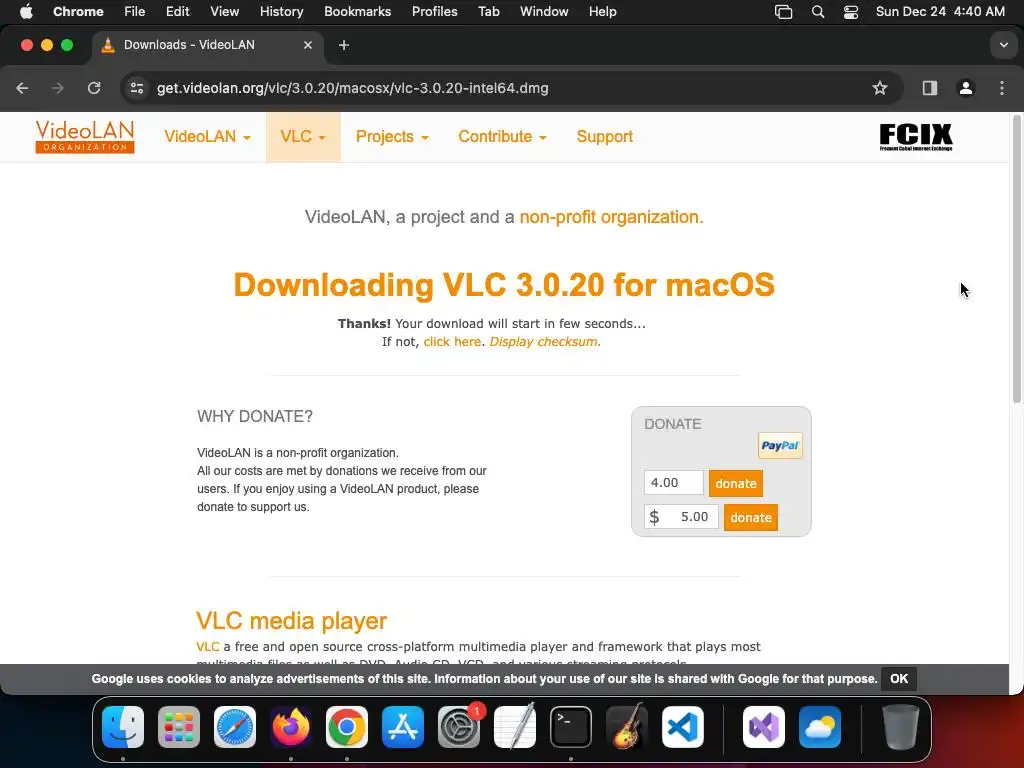Open the Window menu
The height and width of the screenshot is (768, 1024).
(x=544, y=12)
